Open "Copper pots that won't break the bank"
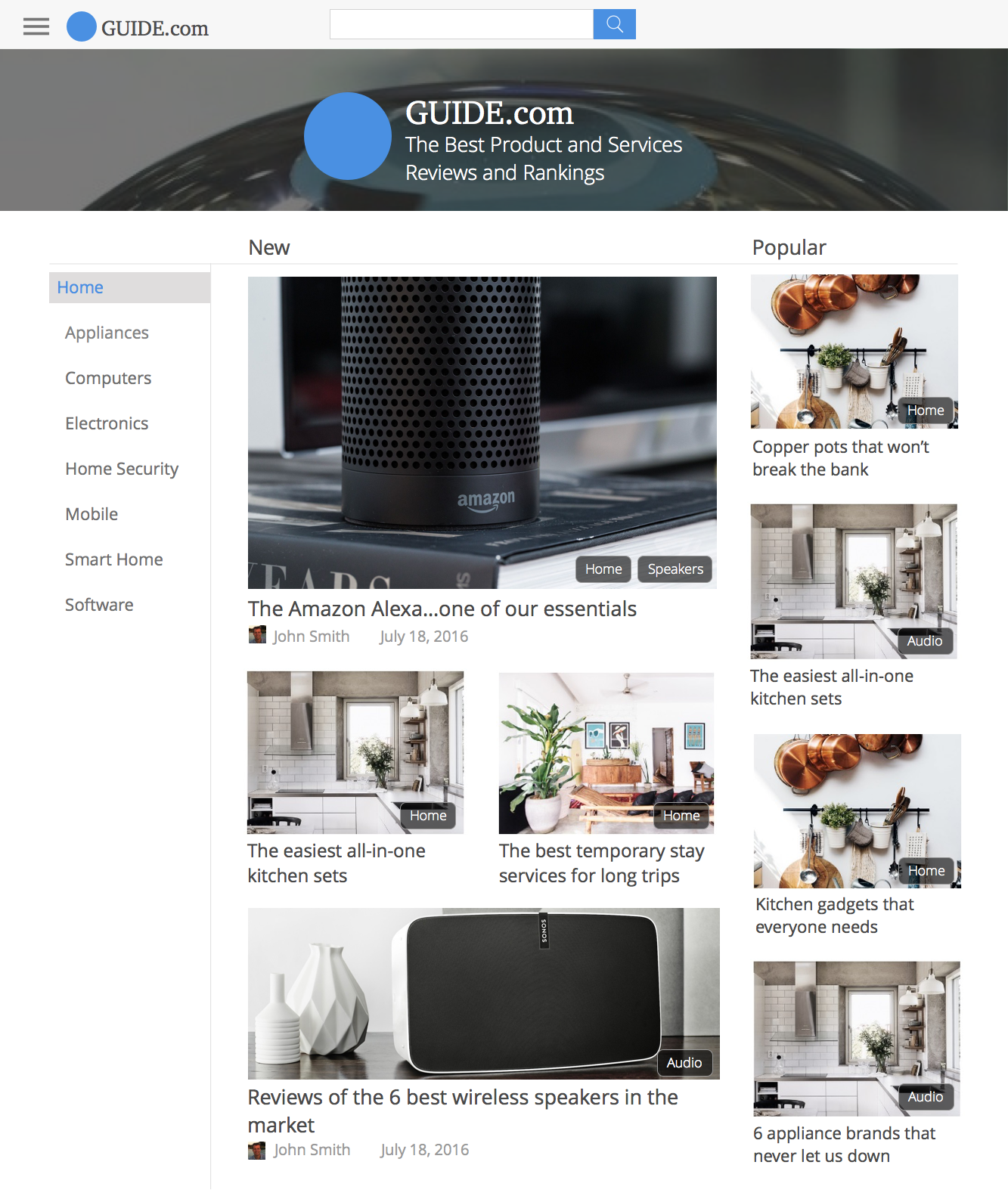The width and height of the screenshot is (1008, 1196). pyautogui.click(x=841, y=458)
